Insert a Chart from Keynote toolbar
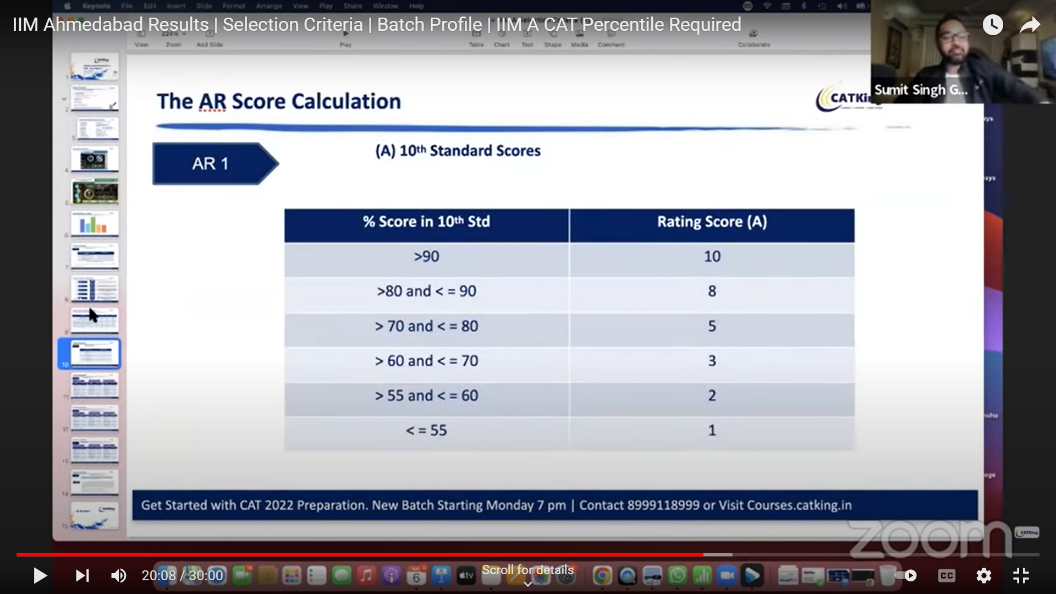This screenshot has height=594, width=1056. pos(502,38)
